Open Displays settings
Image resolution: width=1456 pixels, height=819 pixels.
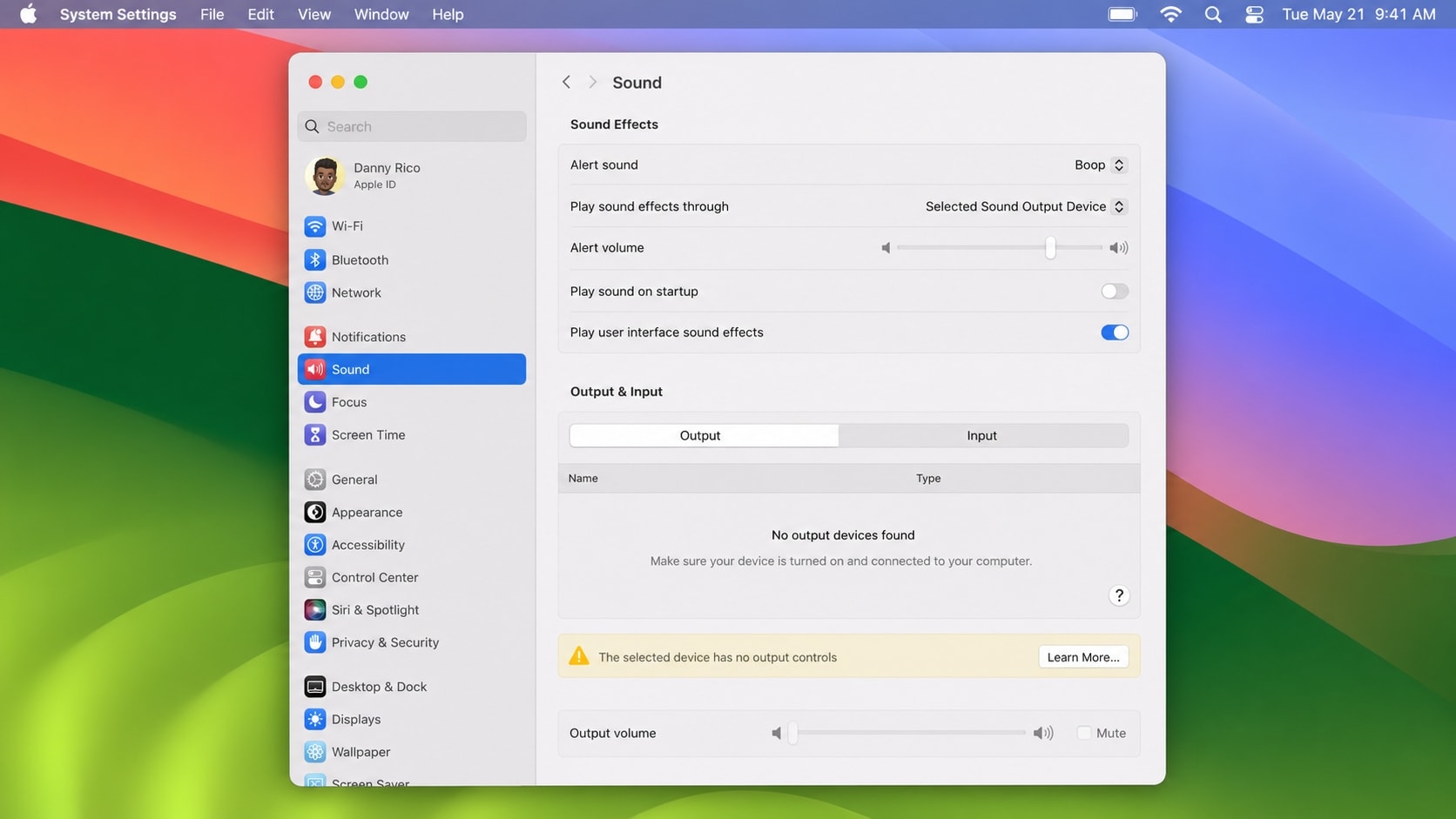pos(411,719)
